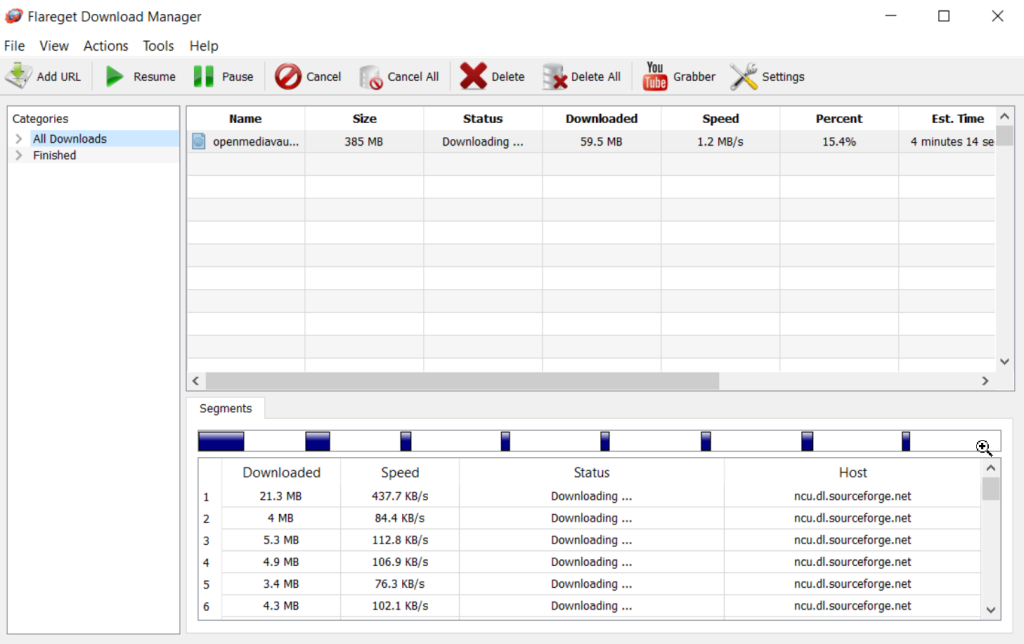Click the red X Delete icon

(x=473, y=76)
